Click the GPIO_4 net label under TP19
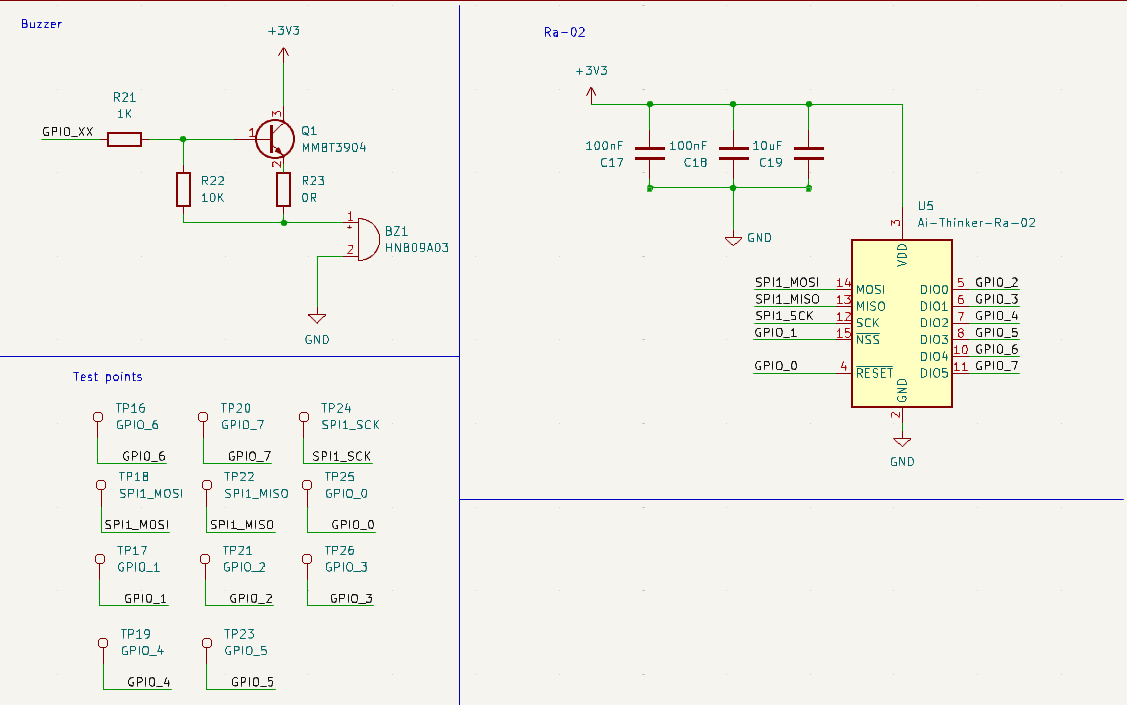 pyautogui.click(x=149, y=682)
